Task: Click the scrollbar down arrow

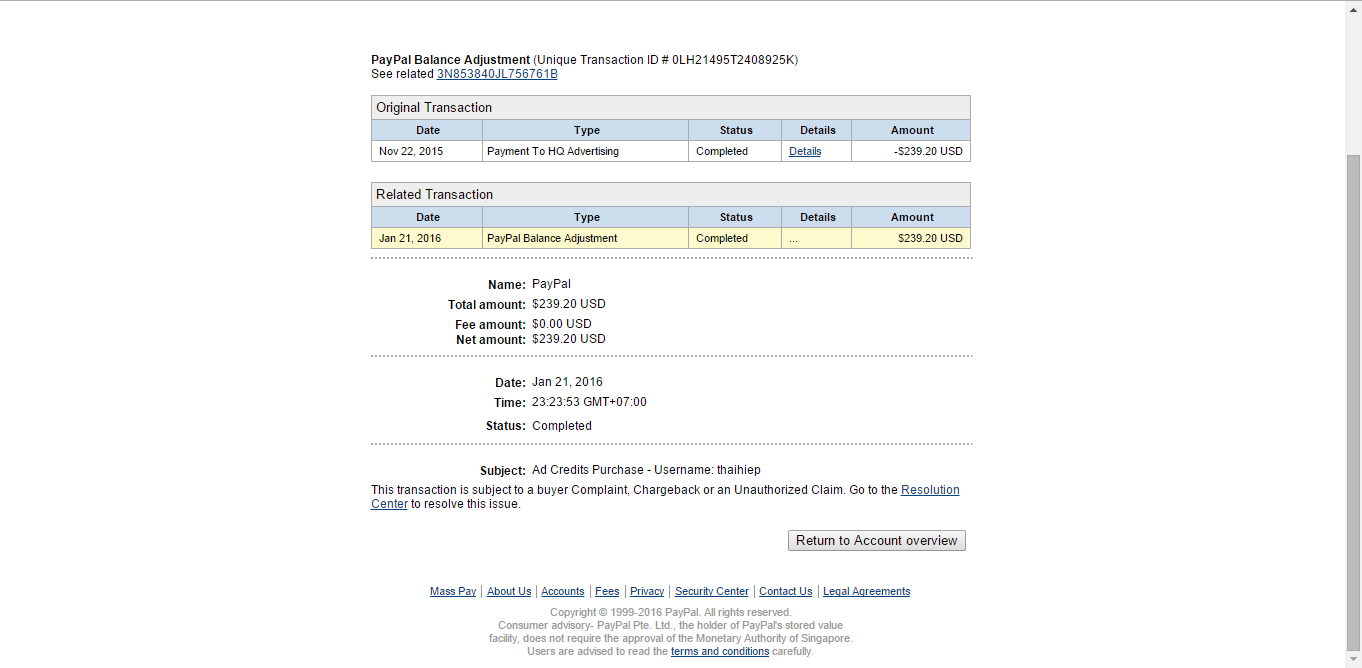Action: pos(1353,659)
